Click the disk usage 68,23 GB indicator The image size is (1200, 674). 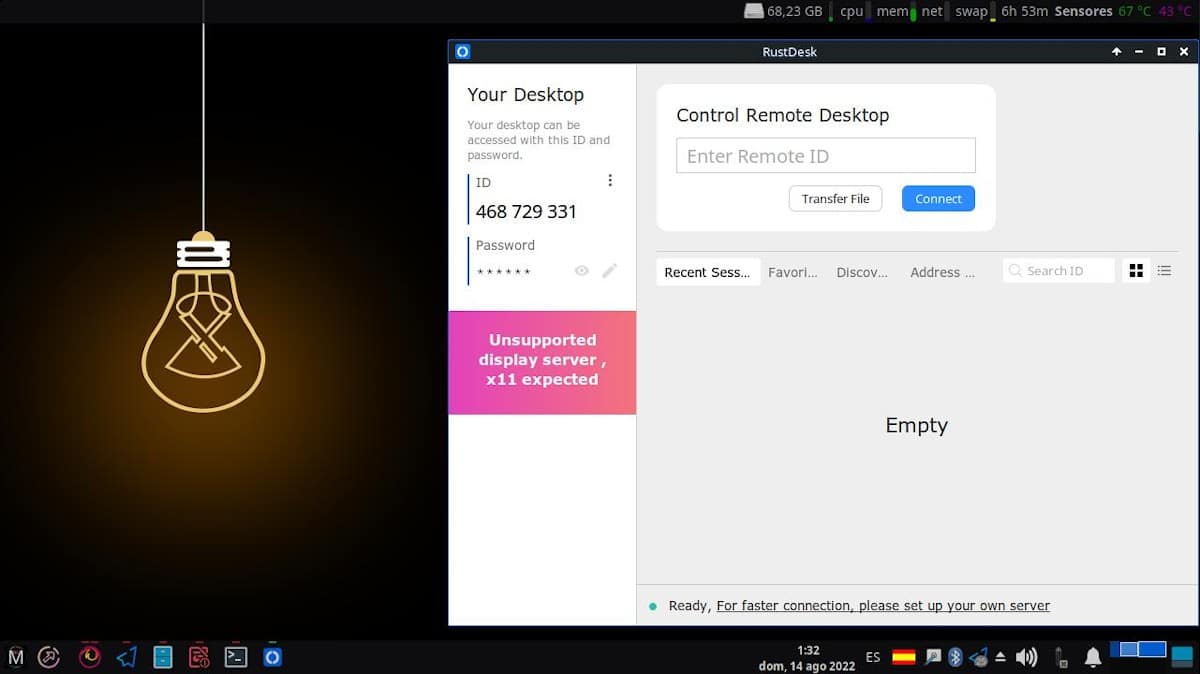tap(784, 11)
